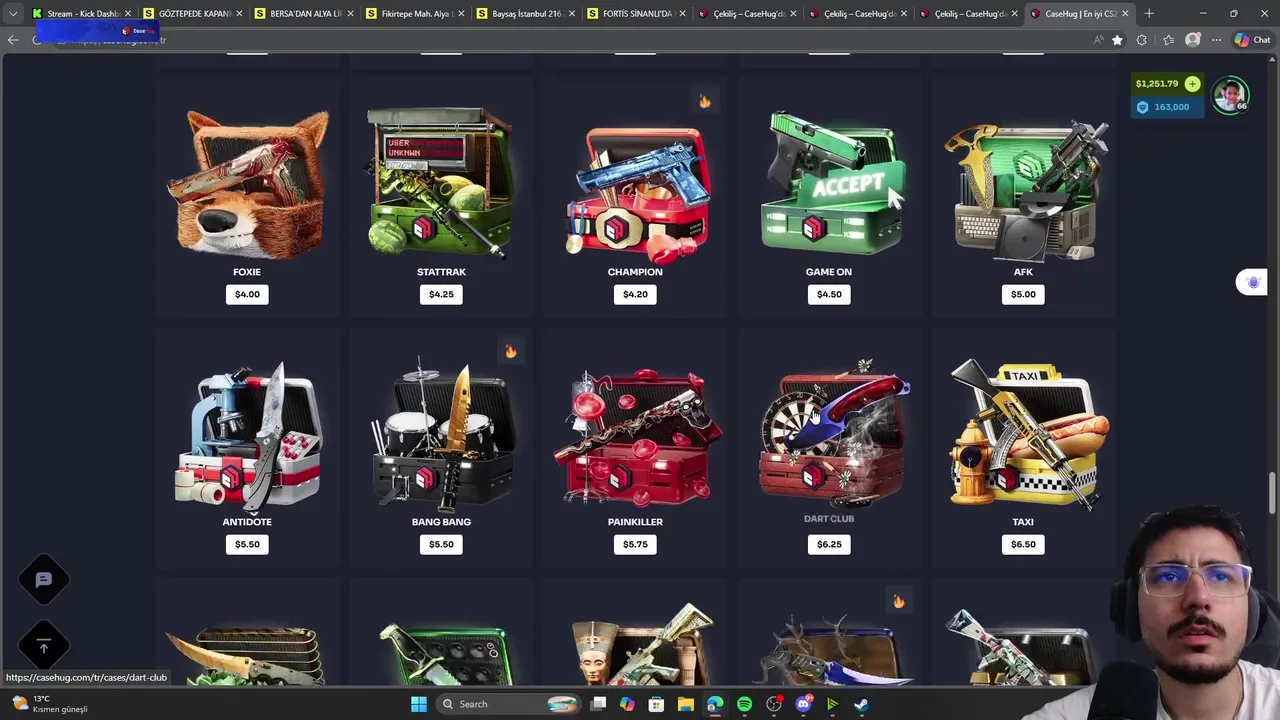Open Steam from the taskbar
Image resolution: width=1280 pixels, height=720 pixels.
(x=861, y=704)
